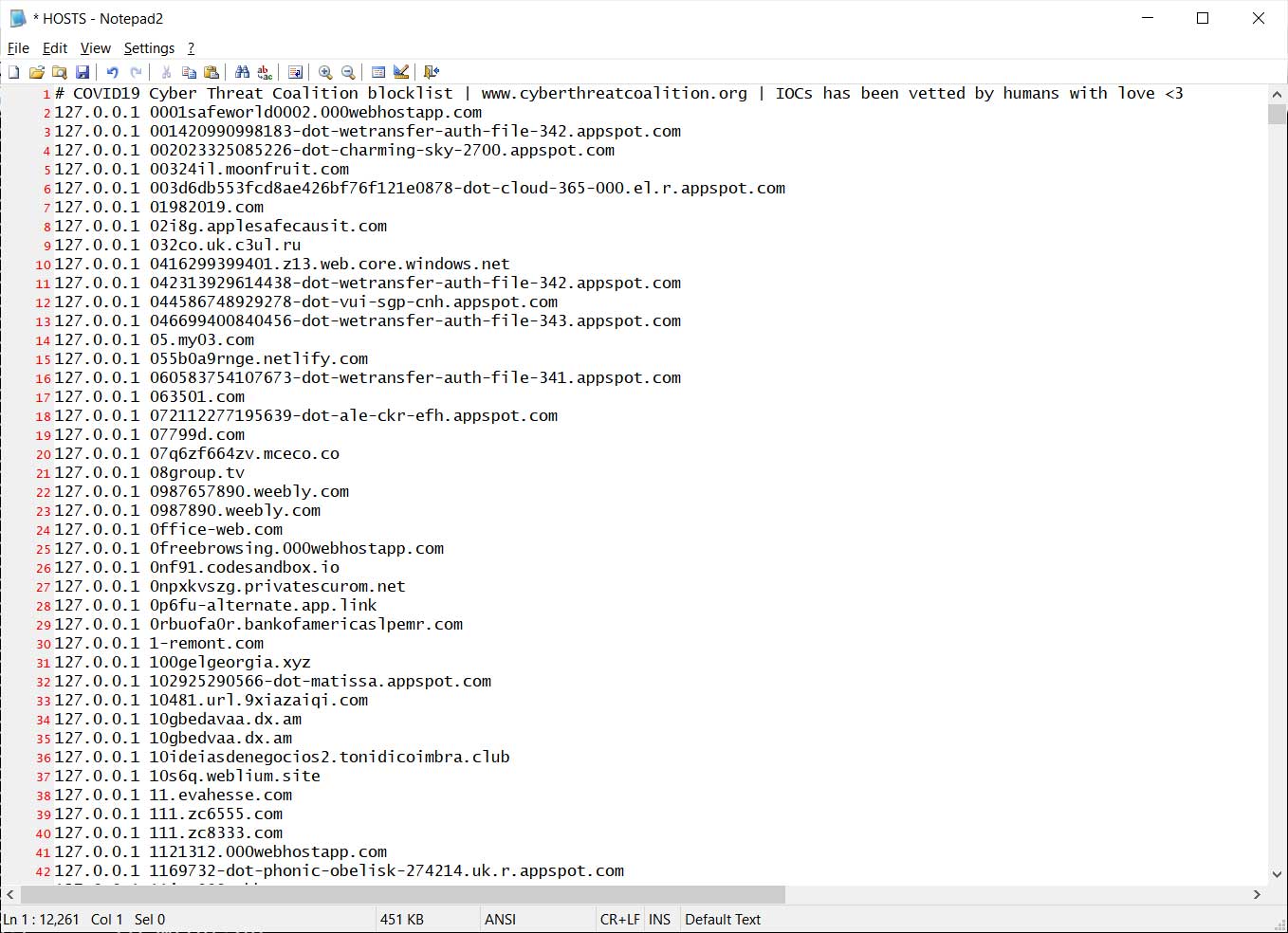Click the 07799d.com entry

pos(197,434)
